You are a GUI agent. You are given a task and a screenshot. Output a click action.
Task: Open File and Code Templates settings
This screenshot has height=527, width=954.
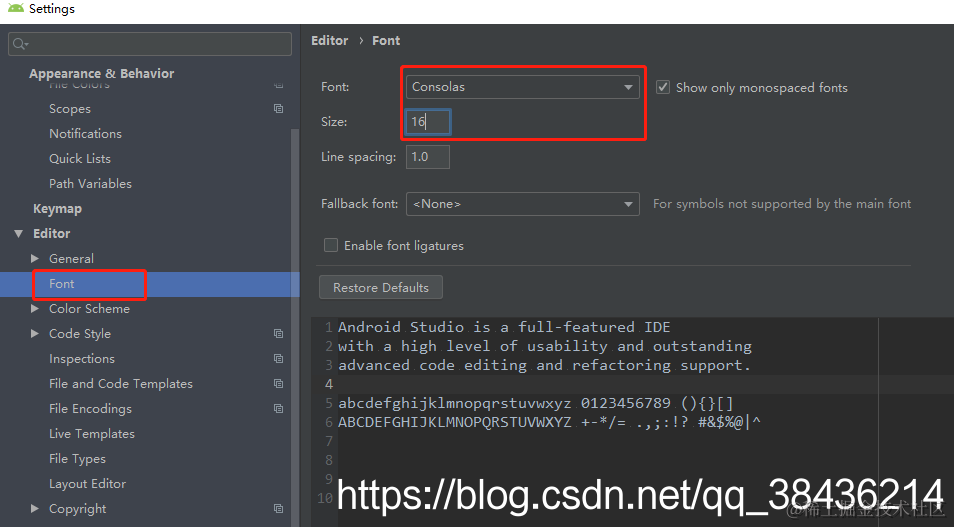(x=120, y=384)
